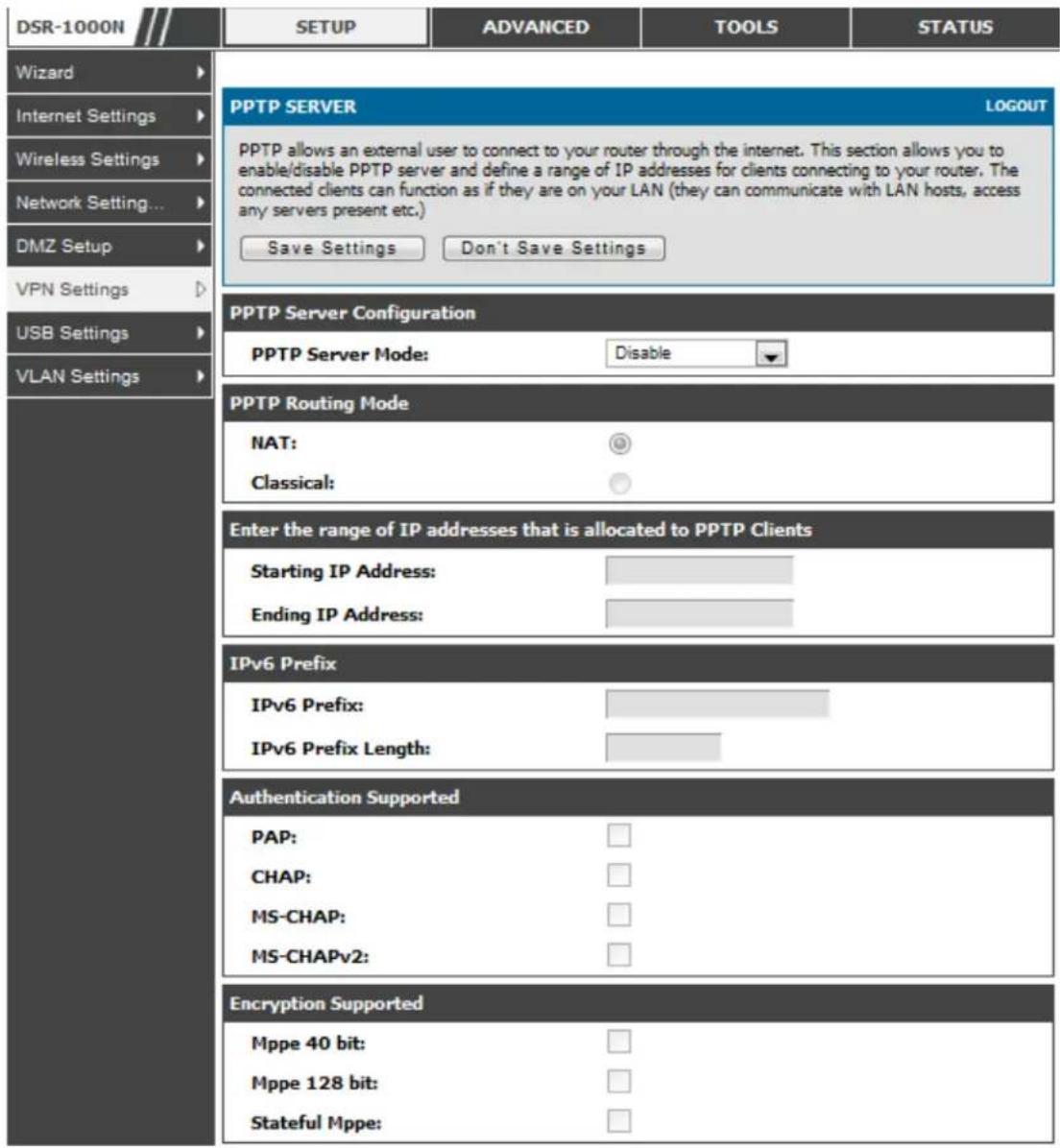Enable MS-CHAPv2 authentication checkbox
This screenshot has height=1148, width=1060.
619,954
